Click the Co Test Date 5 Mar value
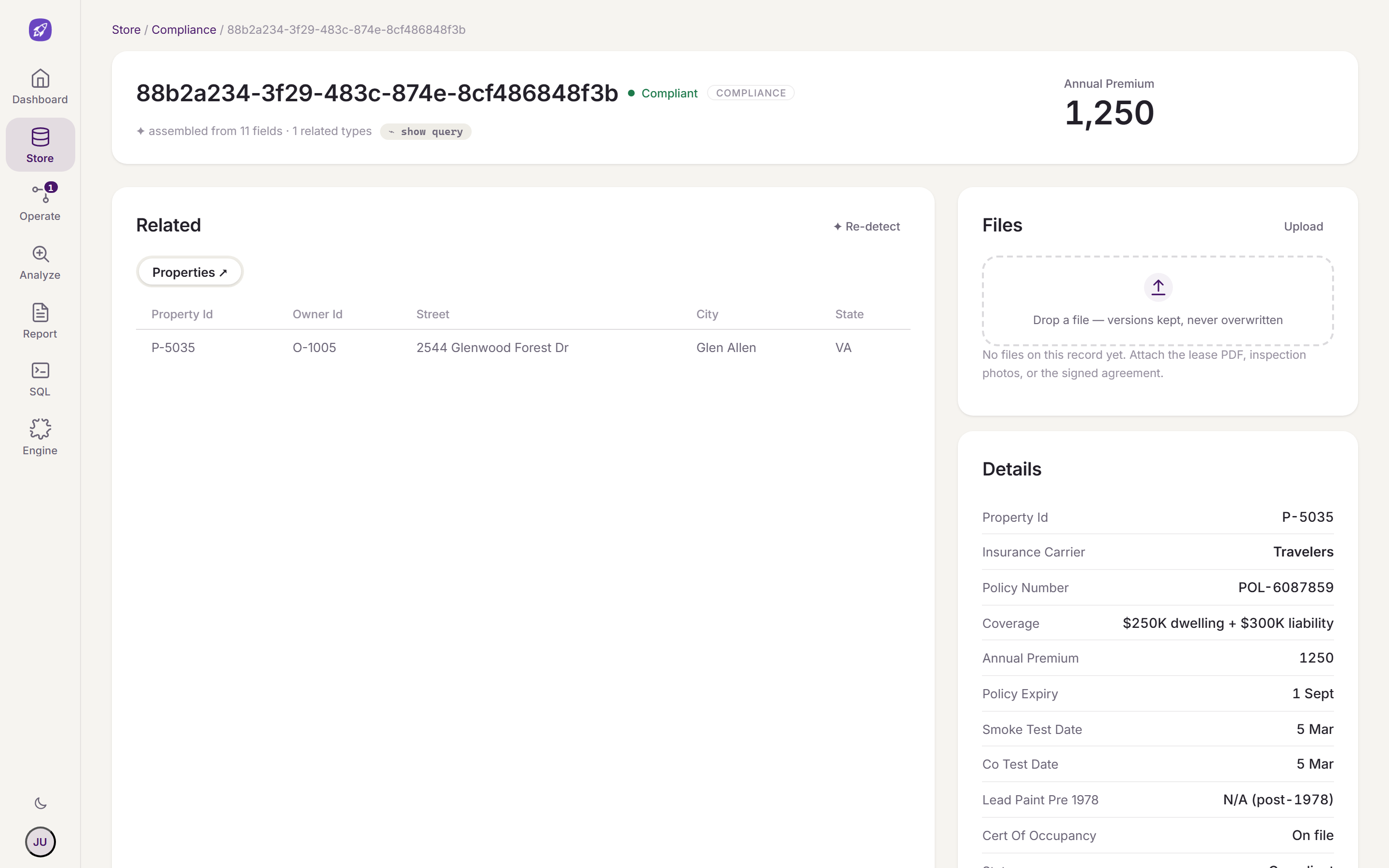The height and width of the screenshot is (868, 1389). 1315,764
